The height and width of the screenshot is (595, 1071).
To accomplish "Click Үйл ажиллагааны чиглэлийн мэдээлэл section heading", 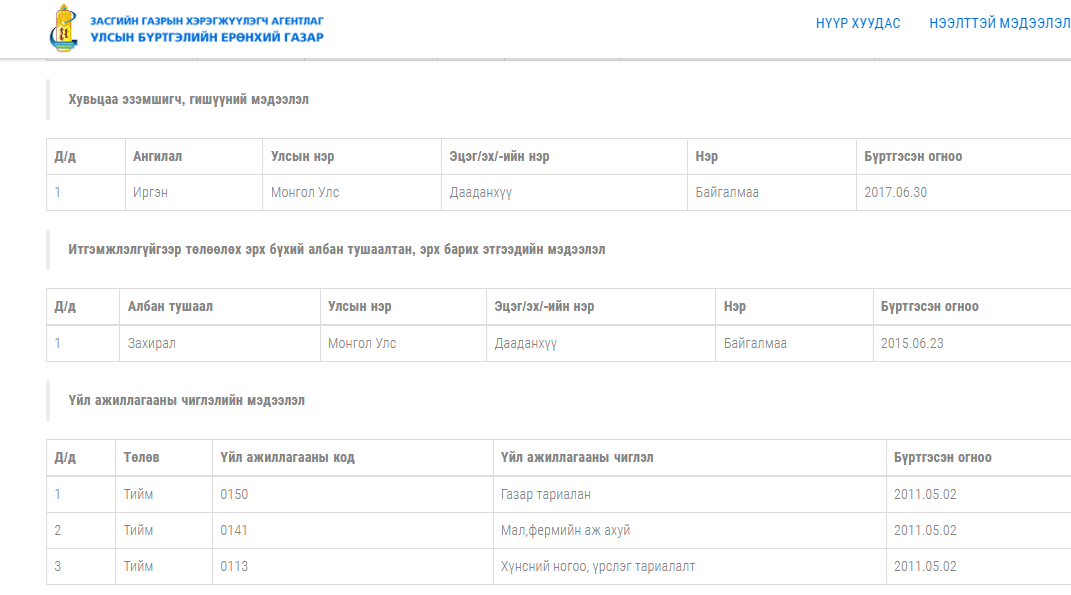I will pos(186,401).
